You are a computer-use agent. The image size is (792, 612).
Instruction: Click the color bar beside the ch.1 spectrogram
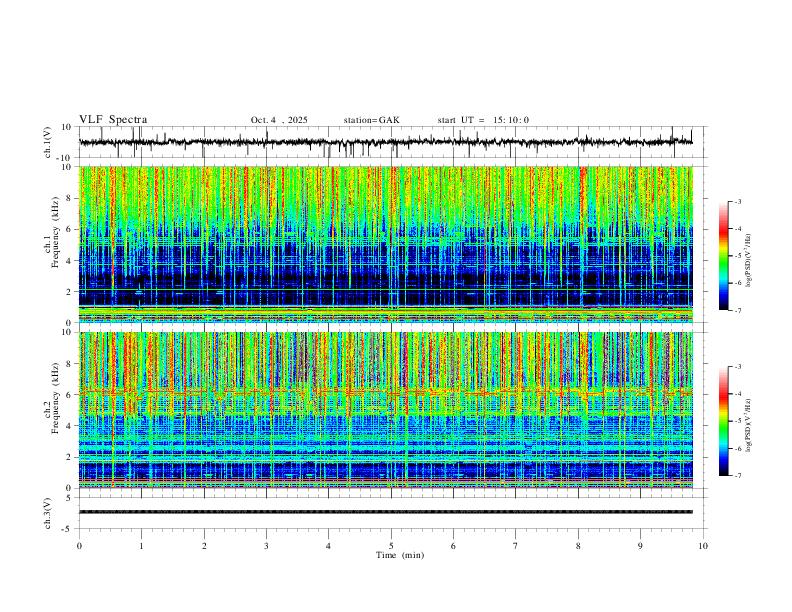click(x=723, y=256)
